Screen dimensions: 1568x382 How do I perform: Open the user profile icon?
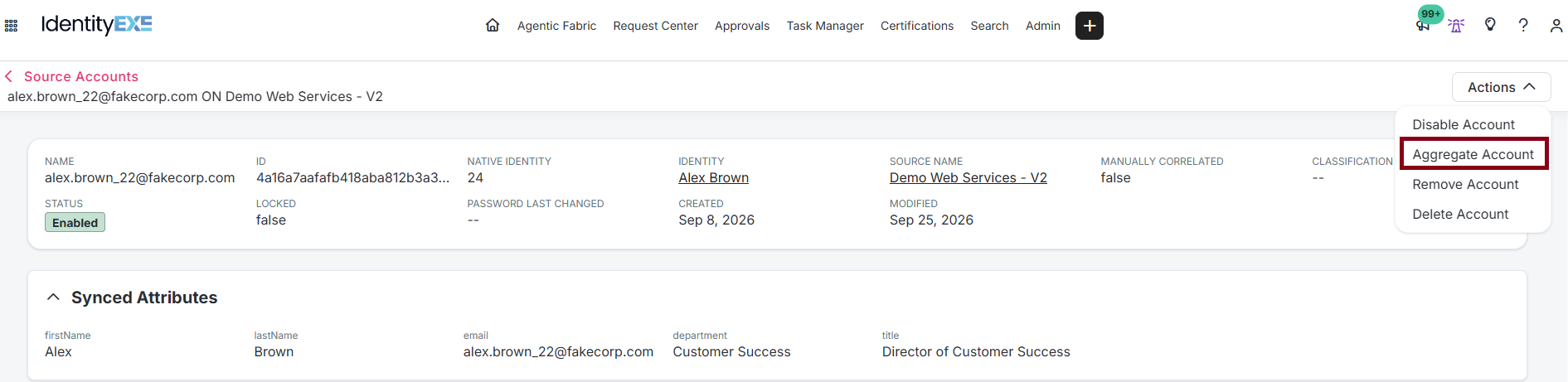[1556, 26]
